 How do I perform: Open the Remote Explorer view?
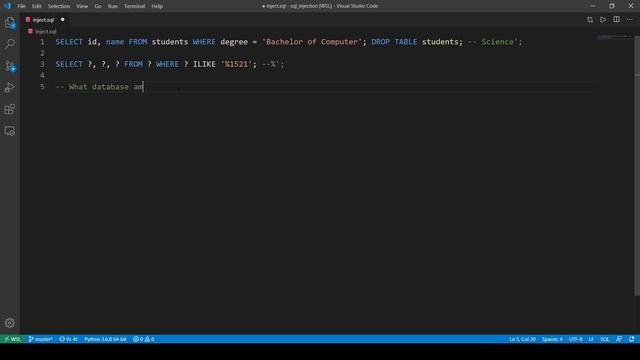pyautogui.click(x=10, y=131)
